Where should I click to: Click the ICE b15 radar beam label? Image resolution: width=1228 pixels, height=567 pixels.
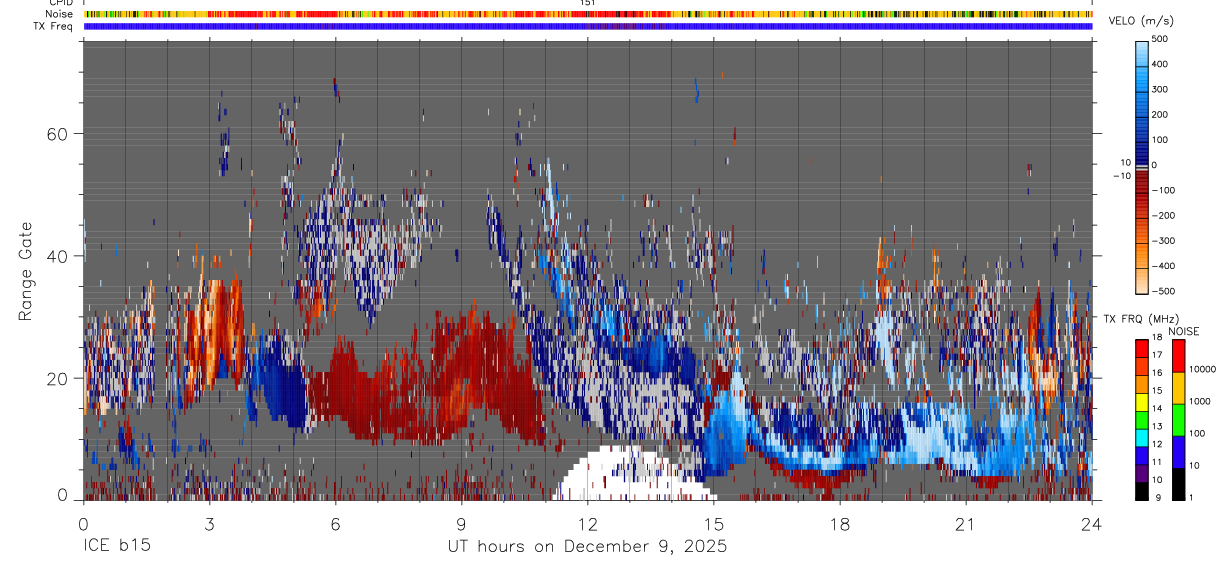tap(115, 547)
